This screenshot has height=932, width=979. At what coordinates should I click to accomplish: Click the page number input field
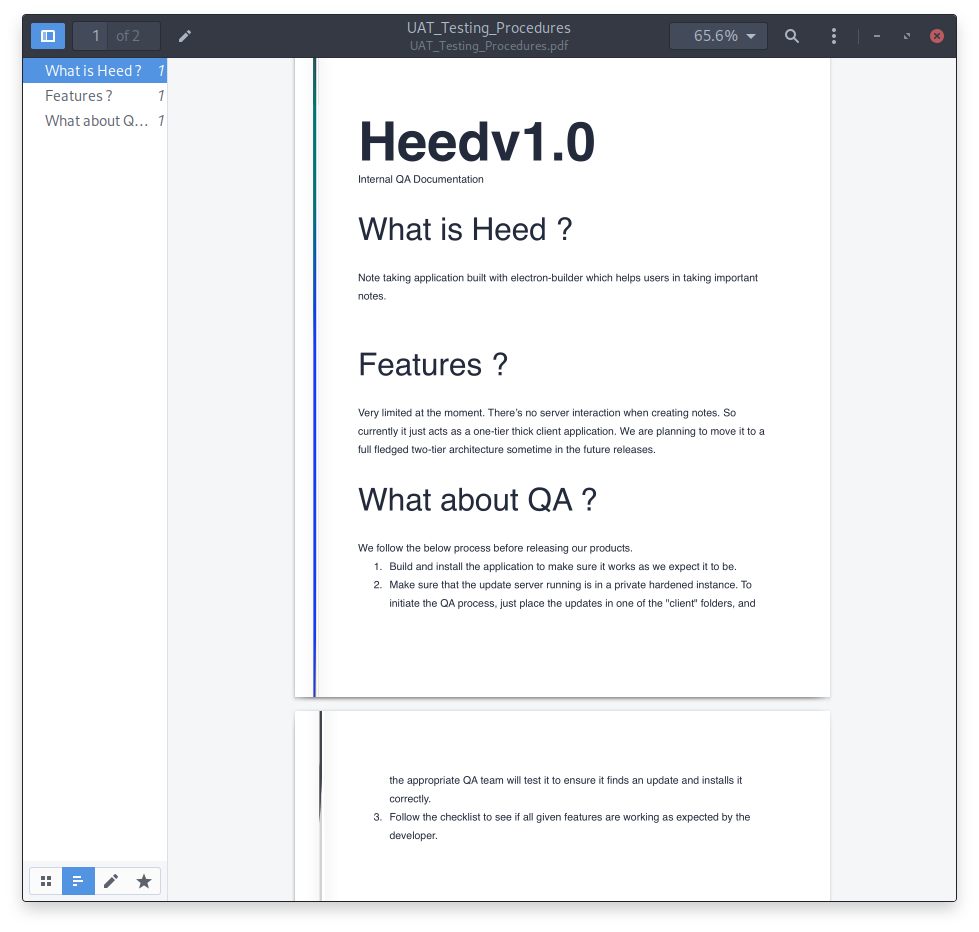pyautogui.click(x=95, y=36)
